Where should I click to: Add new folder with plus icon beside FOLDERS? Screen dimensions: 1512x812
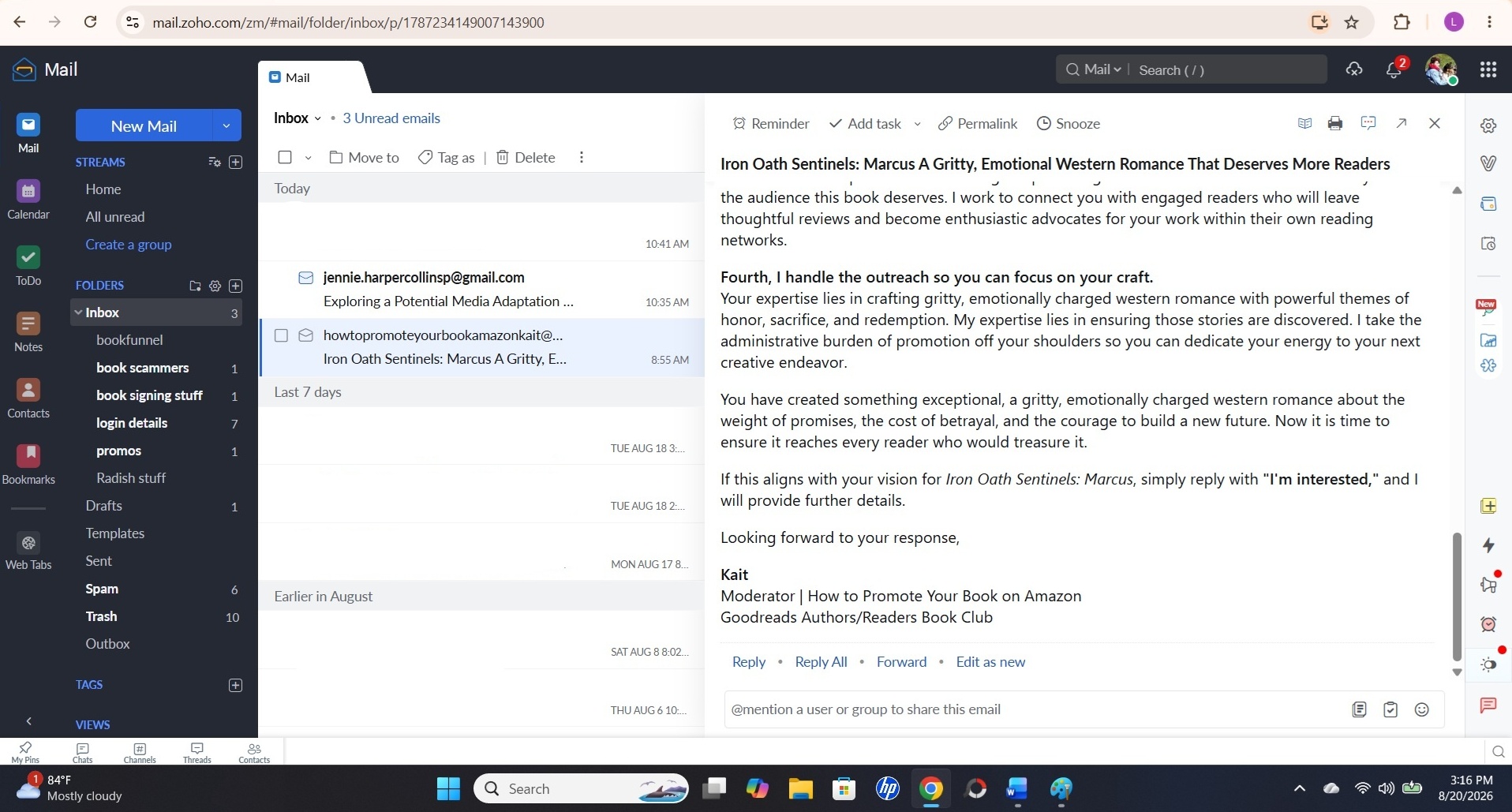(235, 286)
